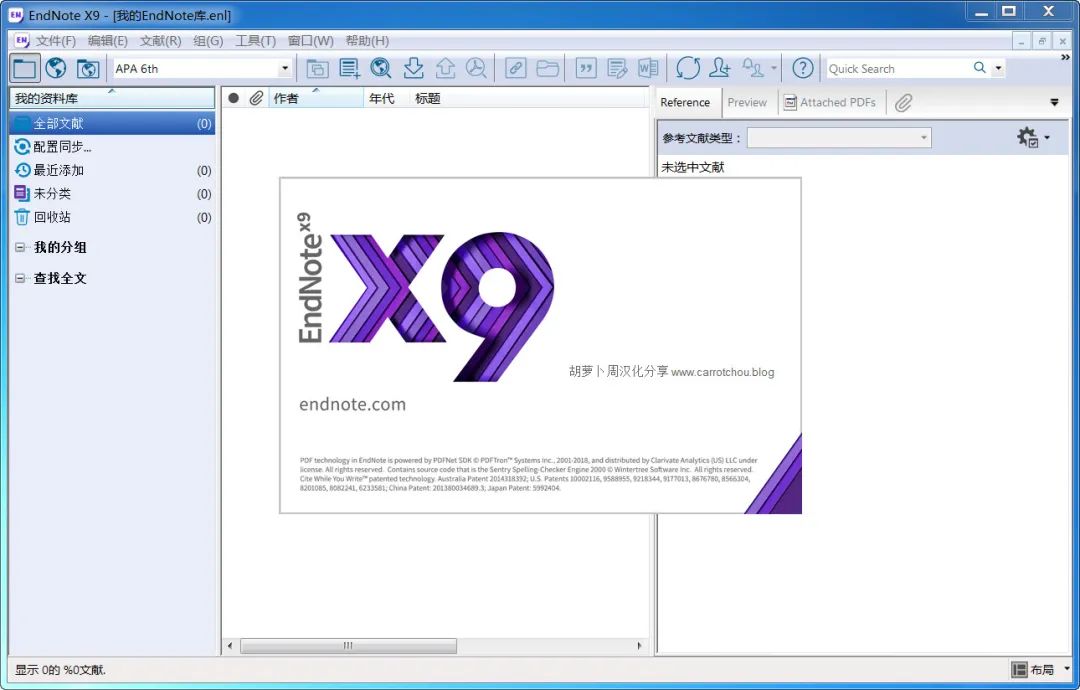Open the 工具(T) menu
Image resolution: width=1080 pixels, height=690 pixels.
pos(255,41)
